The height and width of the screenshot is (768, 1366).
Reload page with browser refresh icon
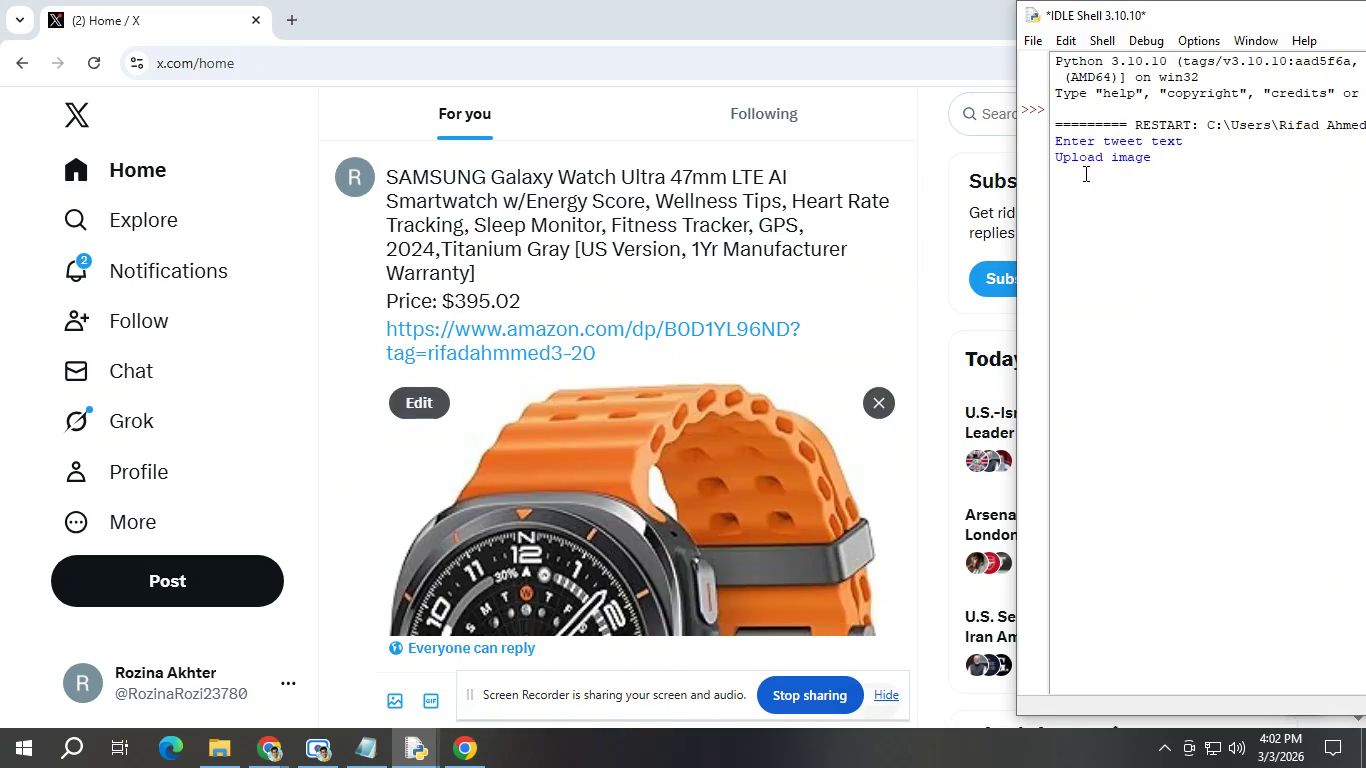tap(94, 63)
